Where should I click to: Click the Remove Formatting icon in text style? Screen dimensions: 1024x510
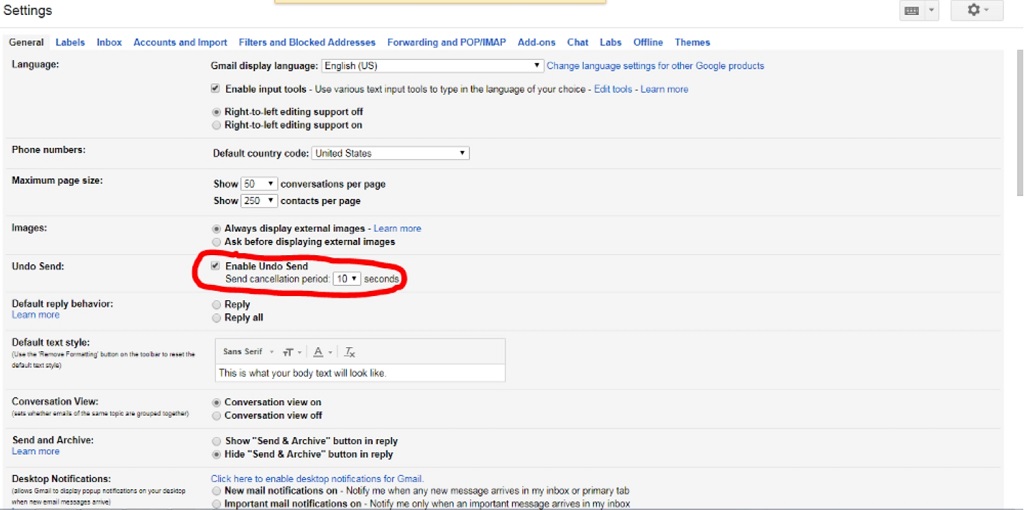[350, 352]
